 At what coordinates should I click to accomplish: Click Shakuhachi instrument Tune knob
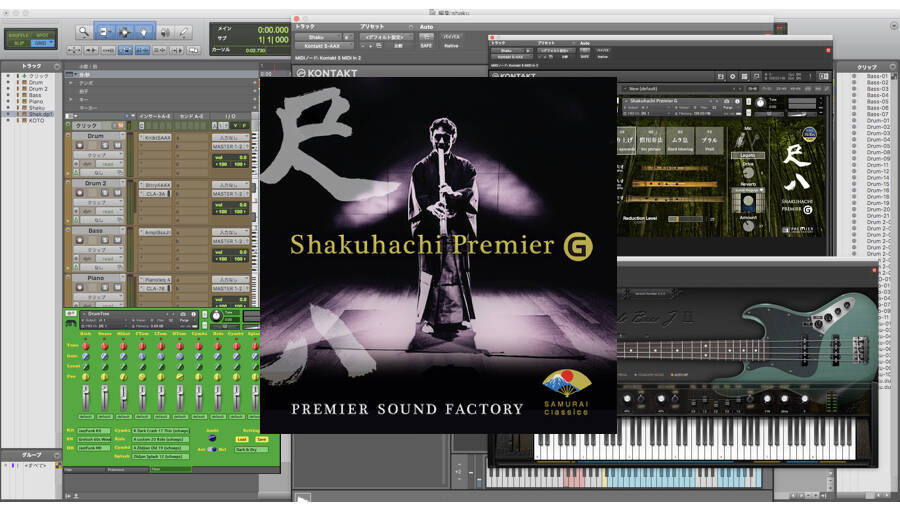[x=761, y=103]
